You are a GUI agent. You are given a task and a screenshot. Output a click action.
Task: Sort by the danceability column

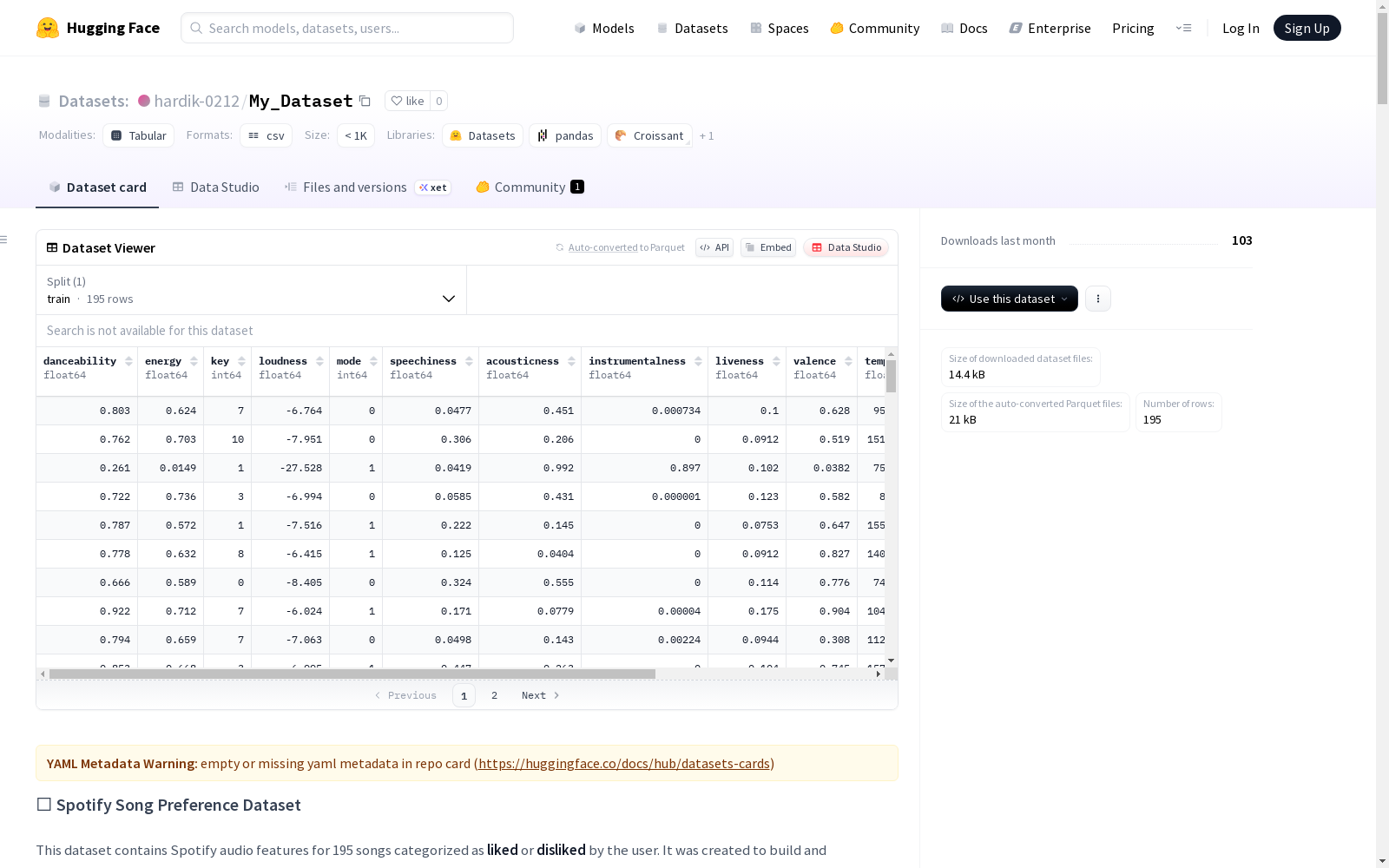(x=128, y=361)
